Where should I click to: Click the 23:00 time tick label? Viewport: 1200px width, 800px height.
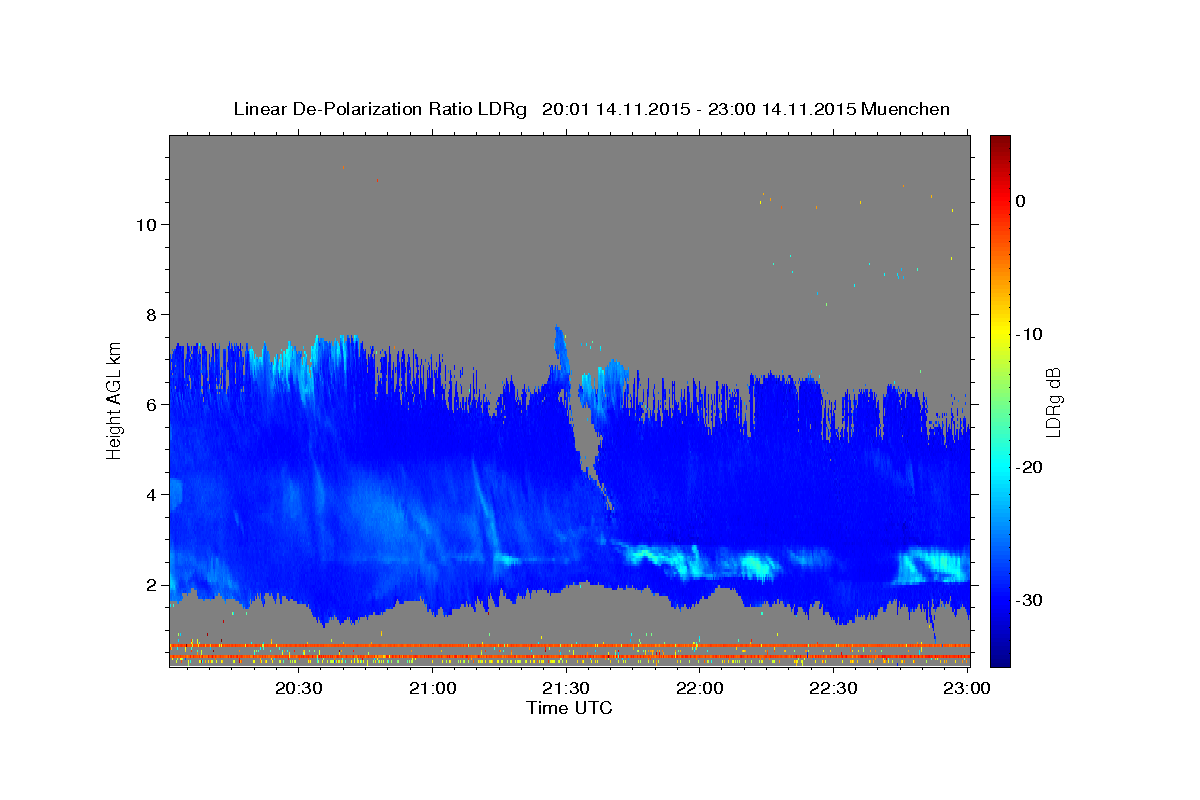tap(966, 689)
